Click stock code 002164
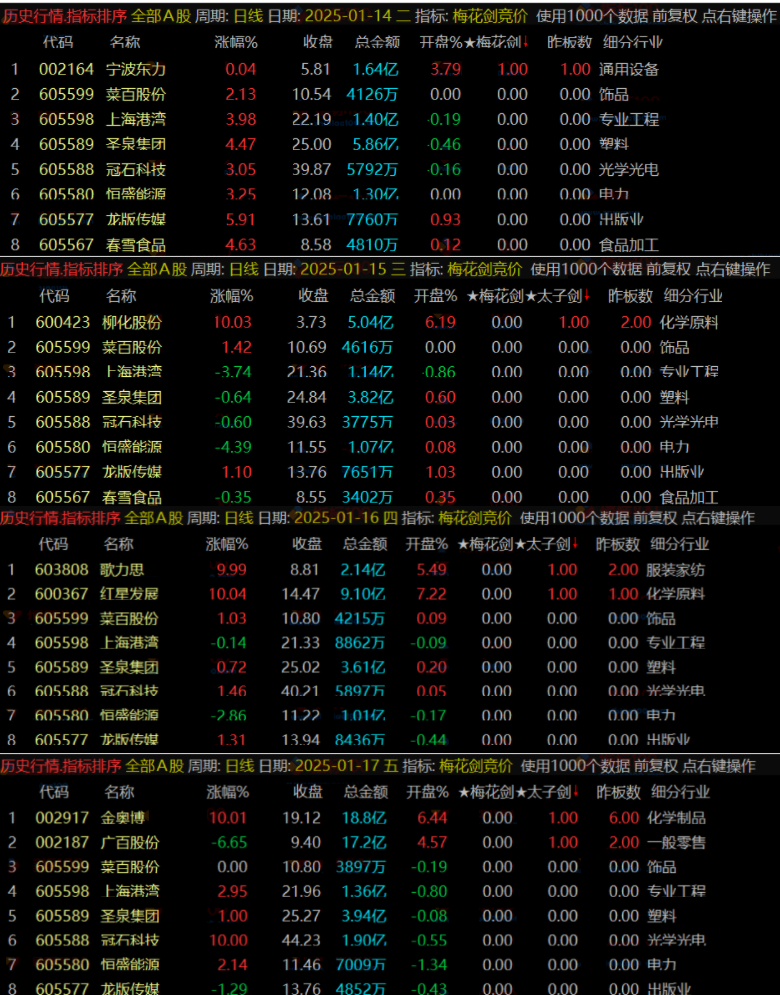This screenshot has height=995, width=780. pos(66,69)
